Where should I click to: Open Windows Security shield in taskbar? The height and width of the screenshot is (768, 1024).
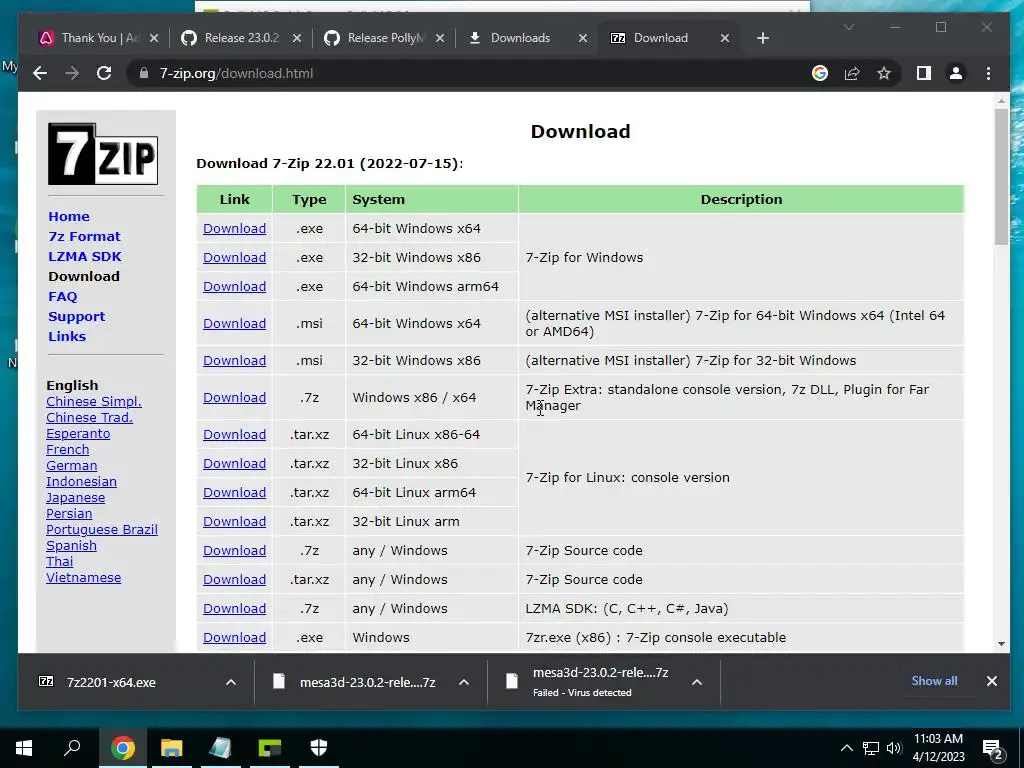click(319, 748)
